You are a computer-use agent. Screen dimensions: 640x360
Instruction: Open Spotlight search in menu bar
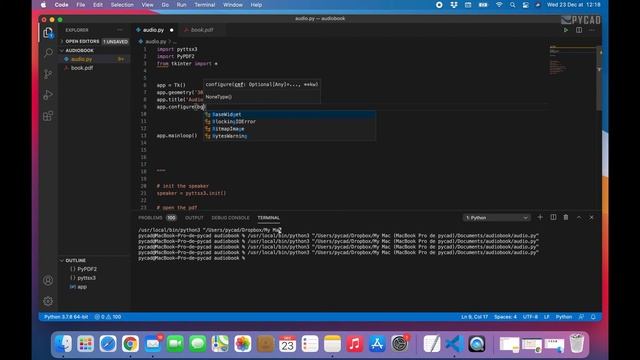pyautogui.click(x=512, y=5)
